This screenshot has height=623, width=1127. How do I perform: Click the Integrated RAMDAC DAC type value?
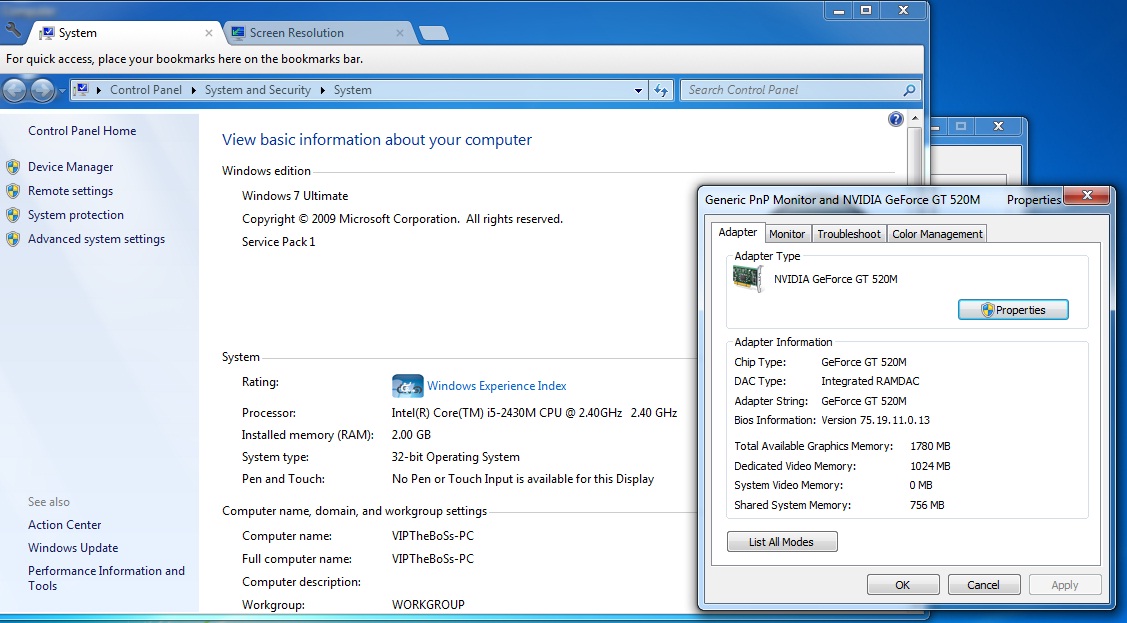coord(870,382)
